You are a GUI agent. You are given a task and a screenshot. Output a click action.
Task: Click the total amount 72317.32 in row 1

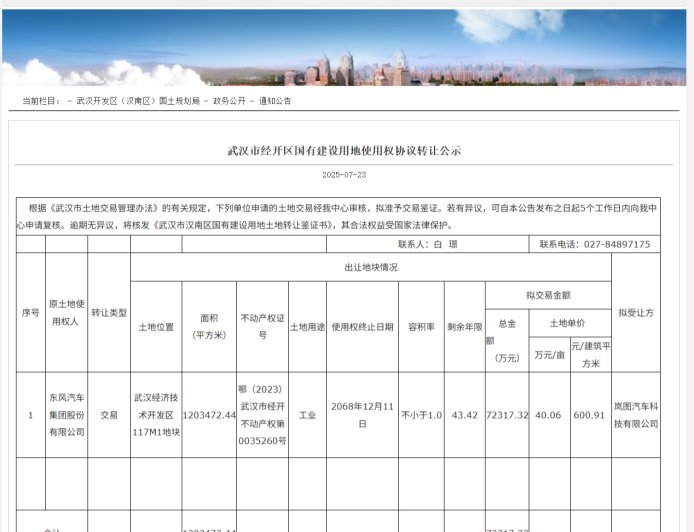[507, 415]
